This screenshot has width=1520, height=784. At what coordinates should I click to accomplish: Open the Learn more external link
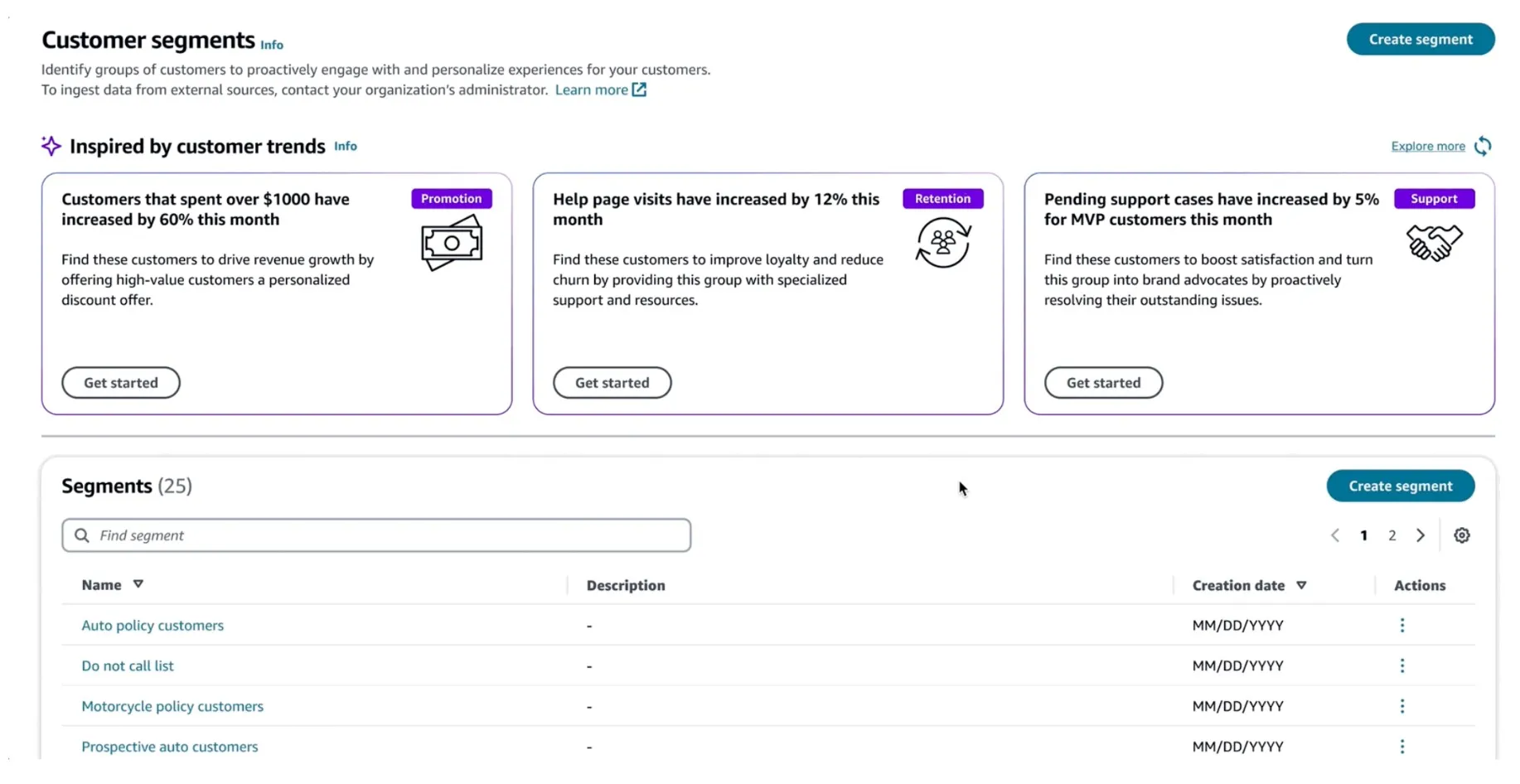click(x=600, y=90)
